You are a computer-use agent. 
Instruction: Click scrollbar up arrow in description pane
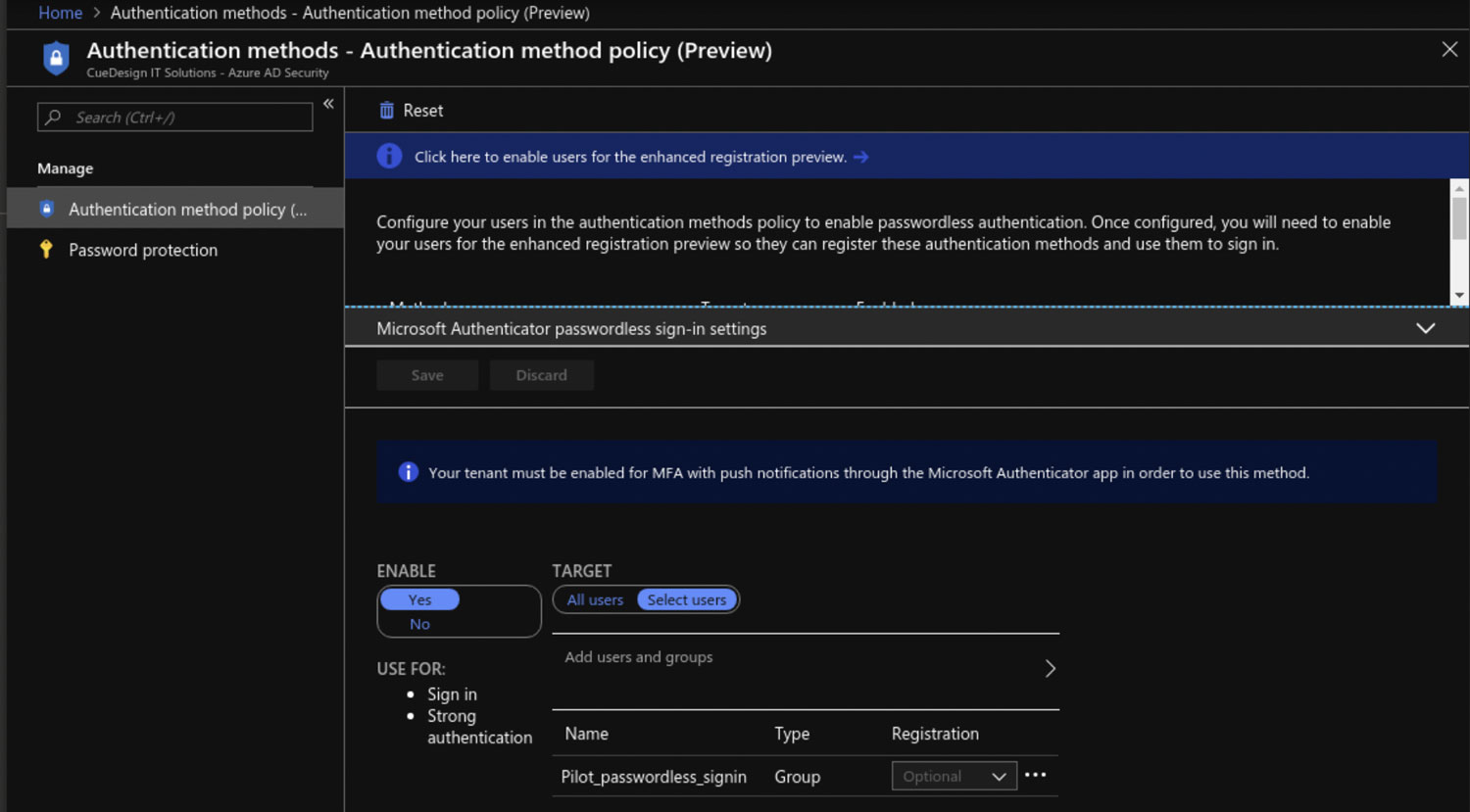coord(1459,188)
